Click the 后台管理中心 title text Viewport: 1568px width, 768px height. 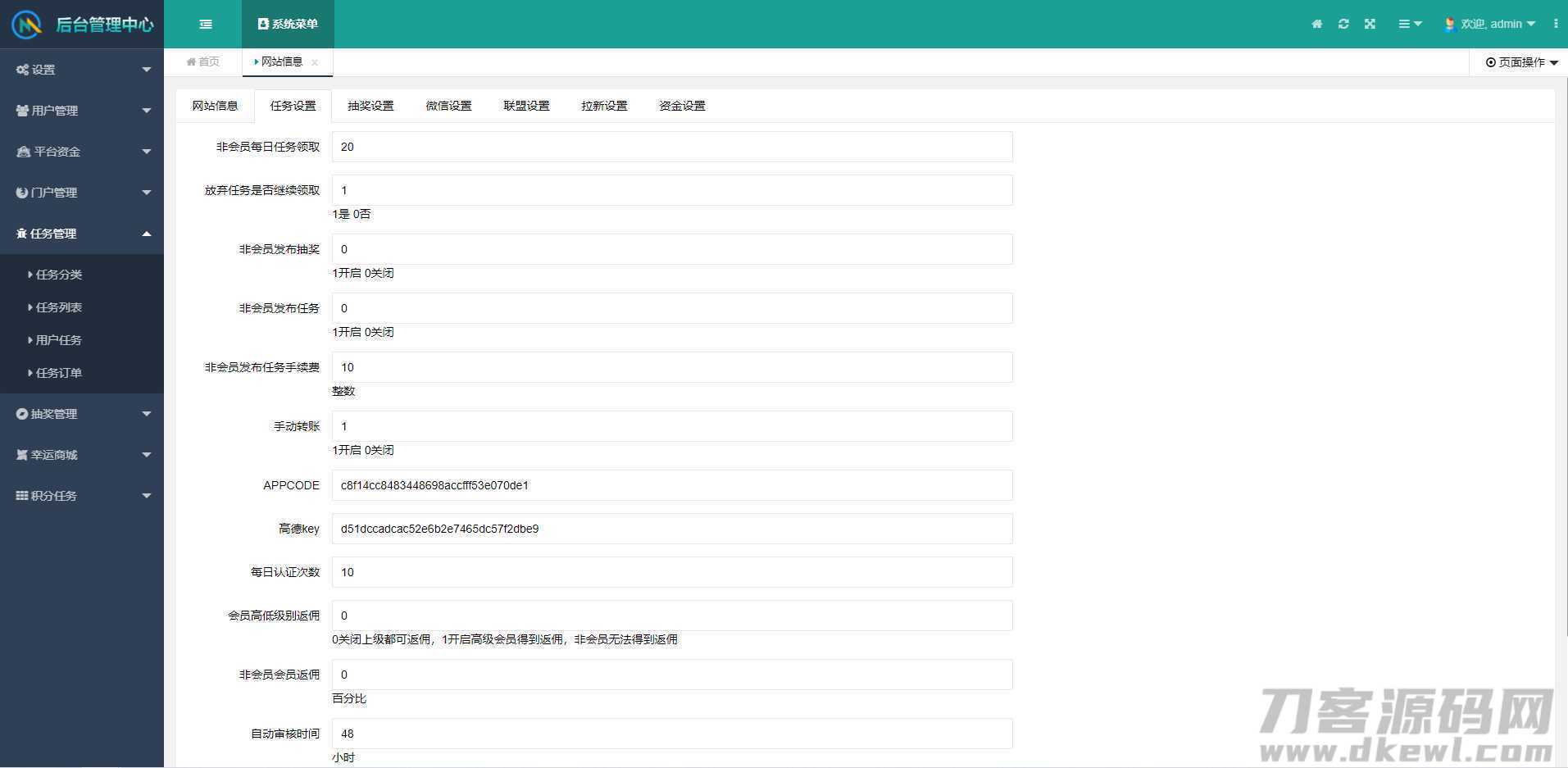(104, 25)
